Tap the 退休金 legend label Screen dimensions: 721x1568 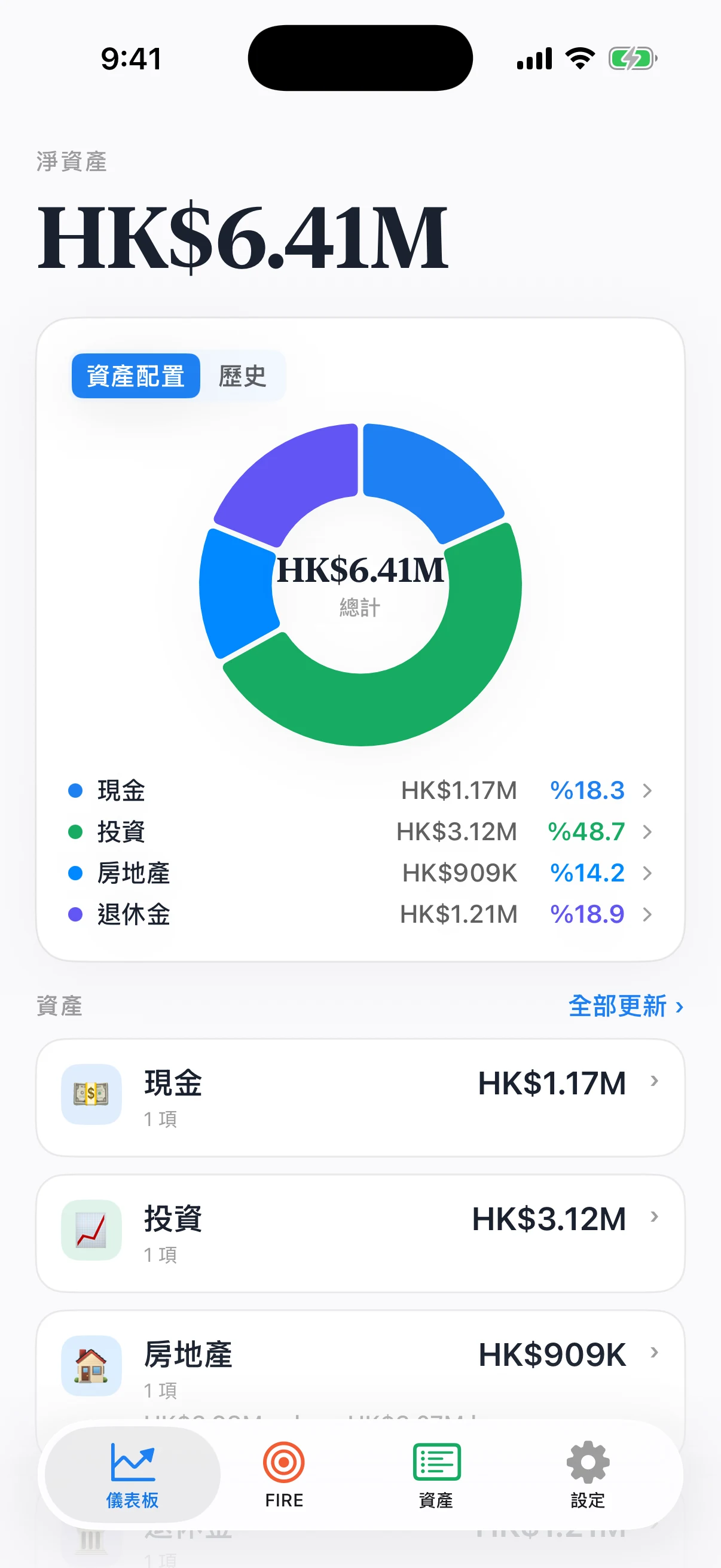(134, 914)
